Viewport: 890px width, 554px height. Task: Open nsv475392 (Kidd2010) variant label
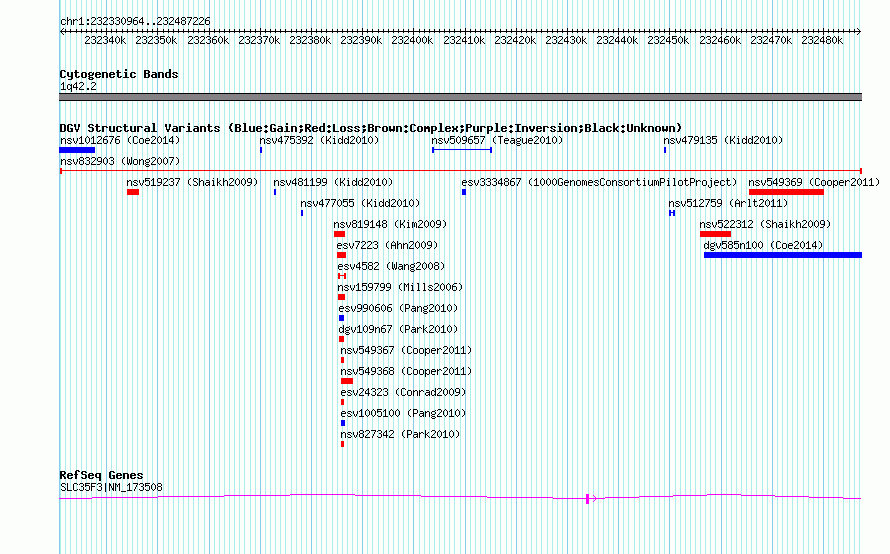click(x=319, y=140)
